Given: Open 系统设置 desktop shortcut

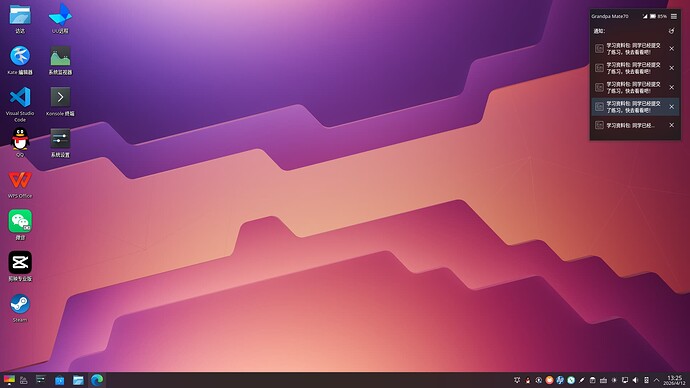Looking at the screenshot, I should tap(60, 143).
